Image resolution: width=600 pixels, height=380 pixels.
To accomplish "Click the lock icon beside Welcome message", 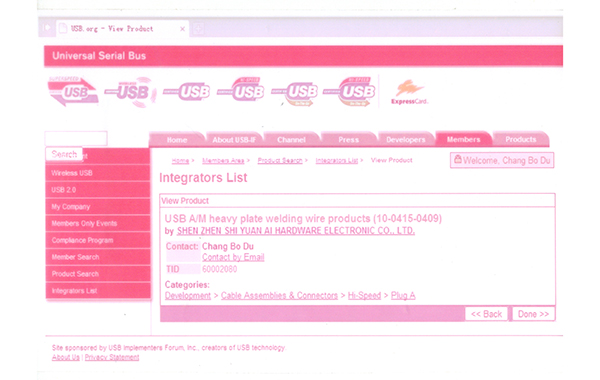I will (x=458, y=160).
